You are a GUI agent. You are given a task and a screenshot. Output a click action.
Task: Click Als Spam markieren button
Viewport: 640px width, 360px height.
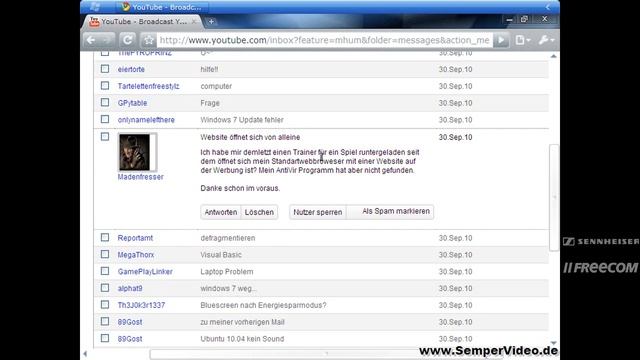click(390, 212)
